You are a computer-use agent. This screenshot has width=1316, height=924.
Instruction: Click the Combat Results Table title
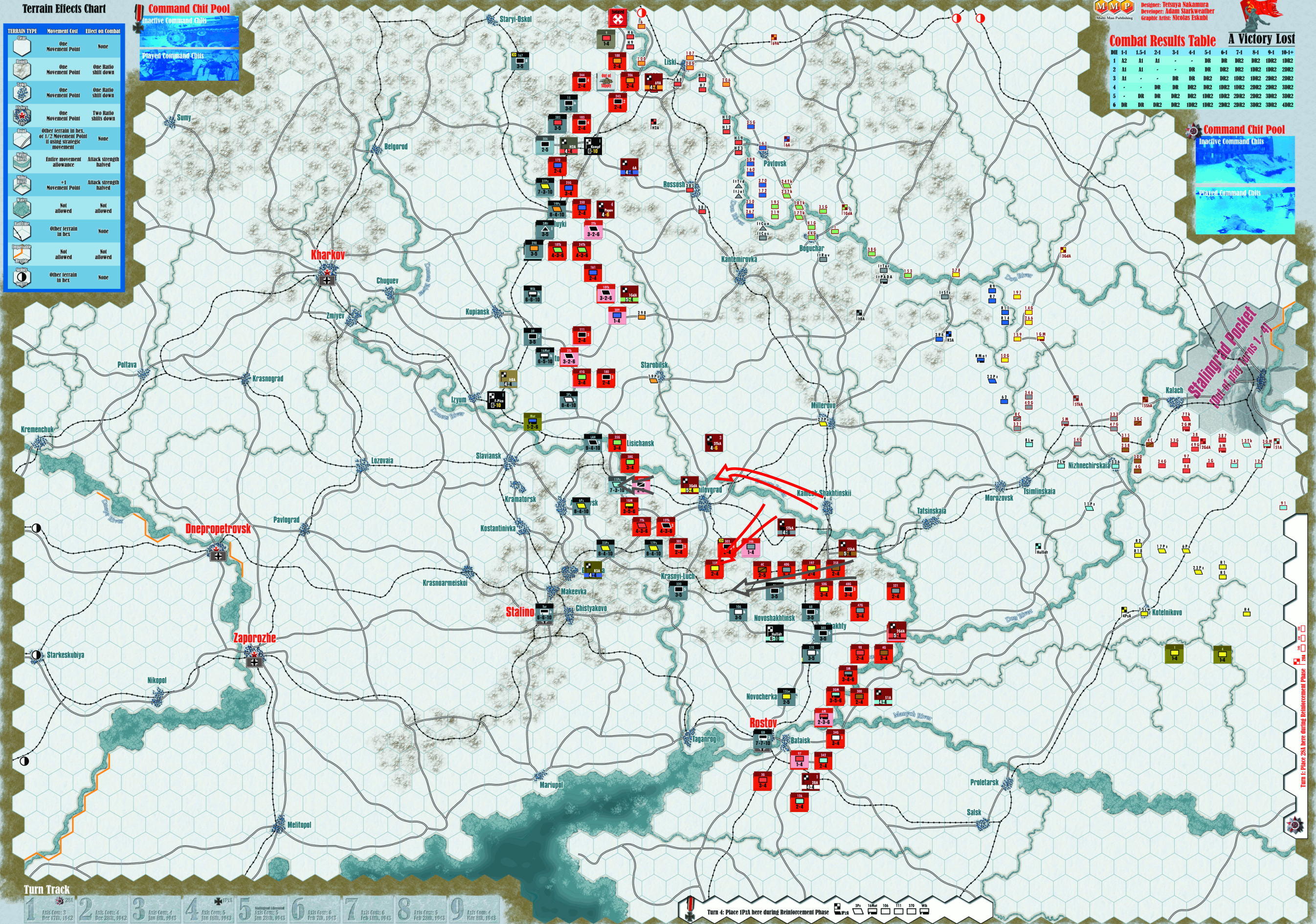[1162, 41]
